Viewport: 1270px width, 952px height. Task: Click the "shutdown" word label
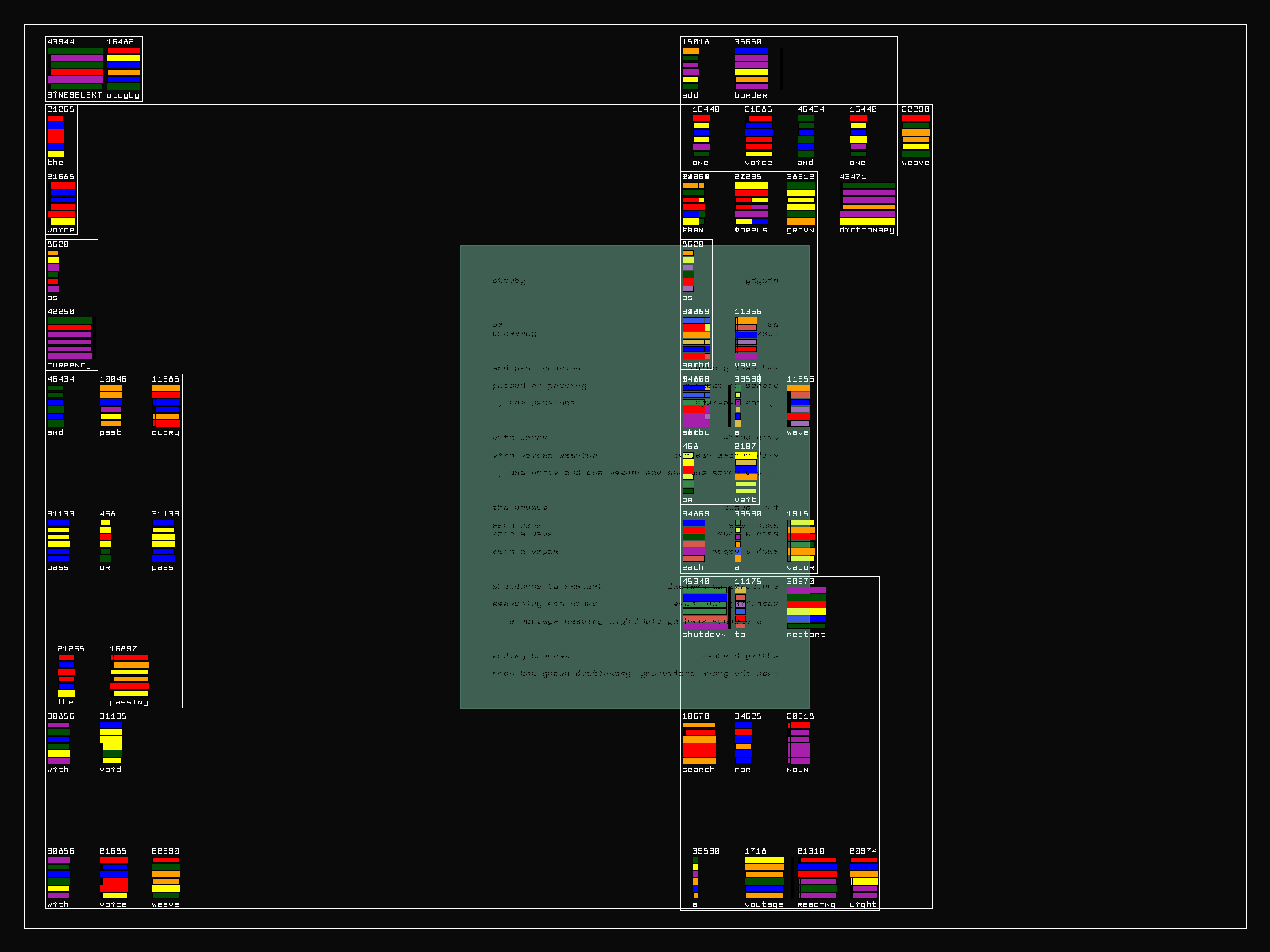pyautogui.click(x=703, y=635)
